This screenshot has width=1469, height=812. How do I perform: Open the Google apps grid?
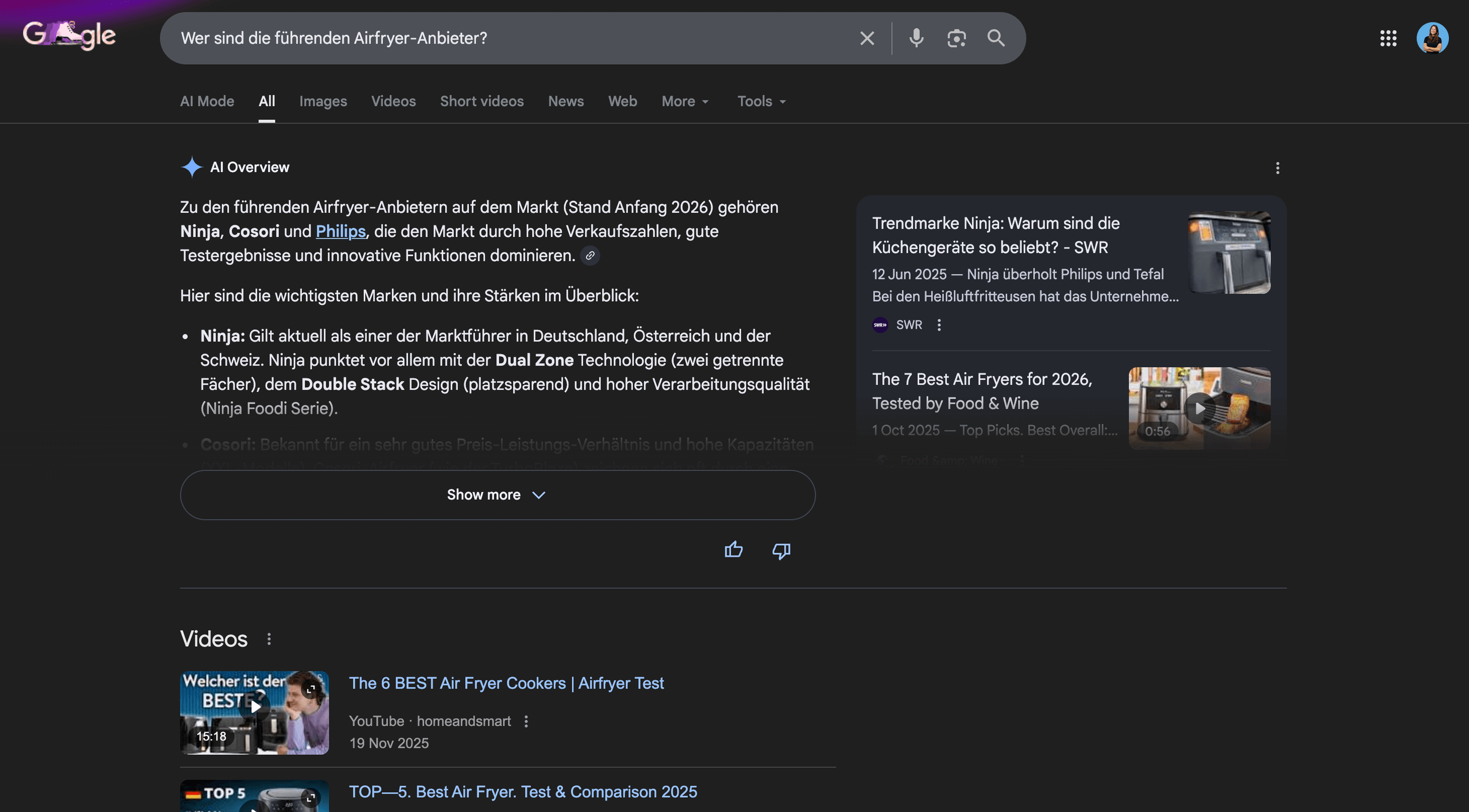[x=1388, y=38]
